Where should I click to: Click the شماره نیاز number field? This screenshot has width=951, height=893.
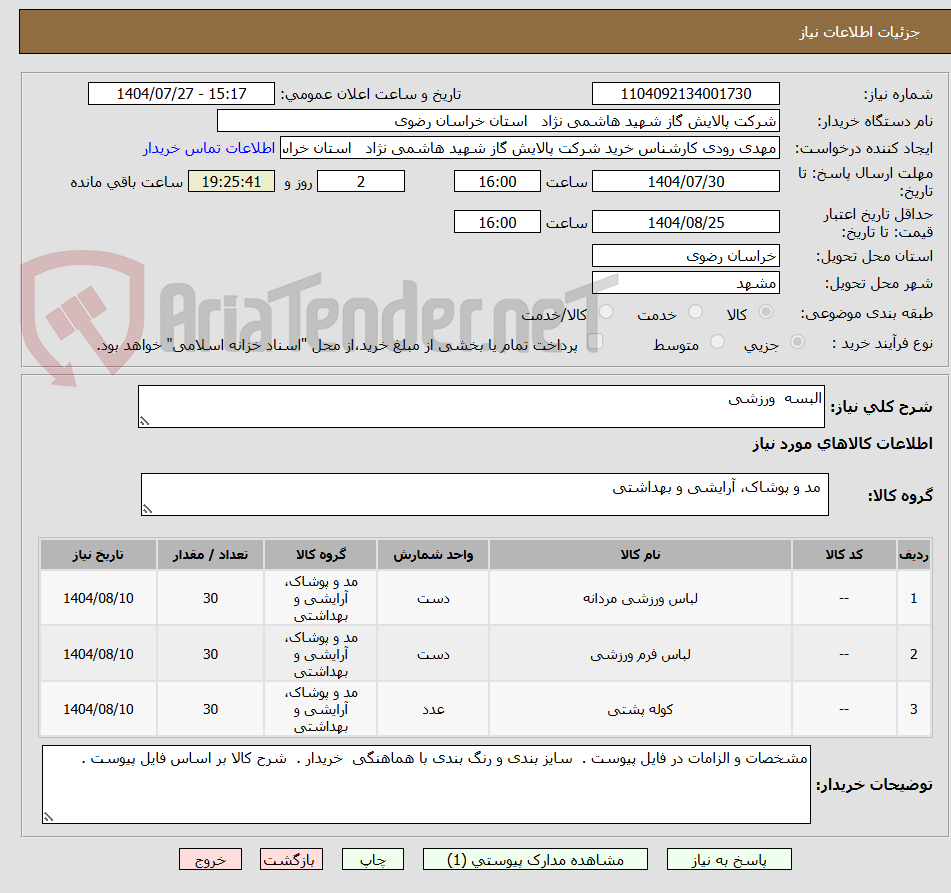tap(685, 94)
